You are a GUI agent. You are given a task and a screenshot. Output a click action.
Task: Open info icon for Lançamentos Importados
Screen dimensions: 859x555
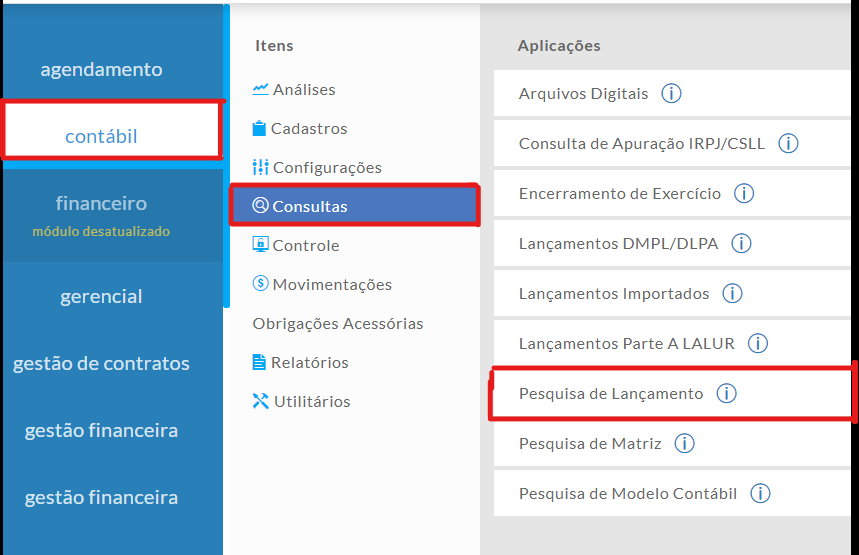click(x=733, y=294)
